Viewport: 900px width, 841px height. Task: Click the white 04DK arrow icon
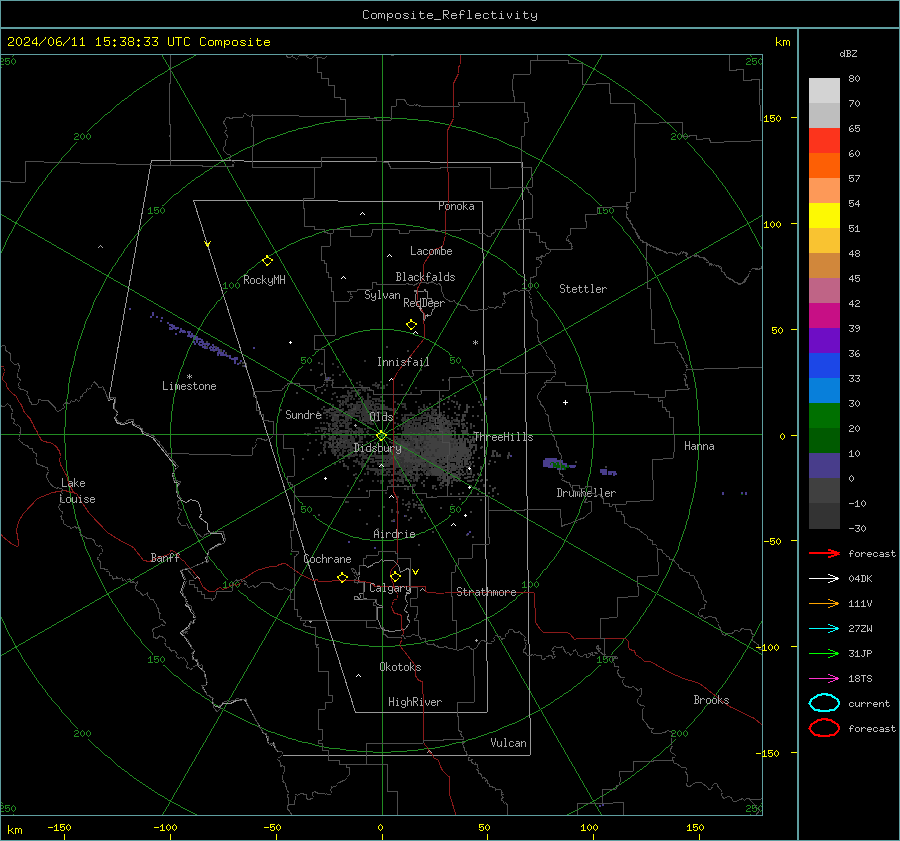824,578
